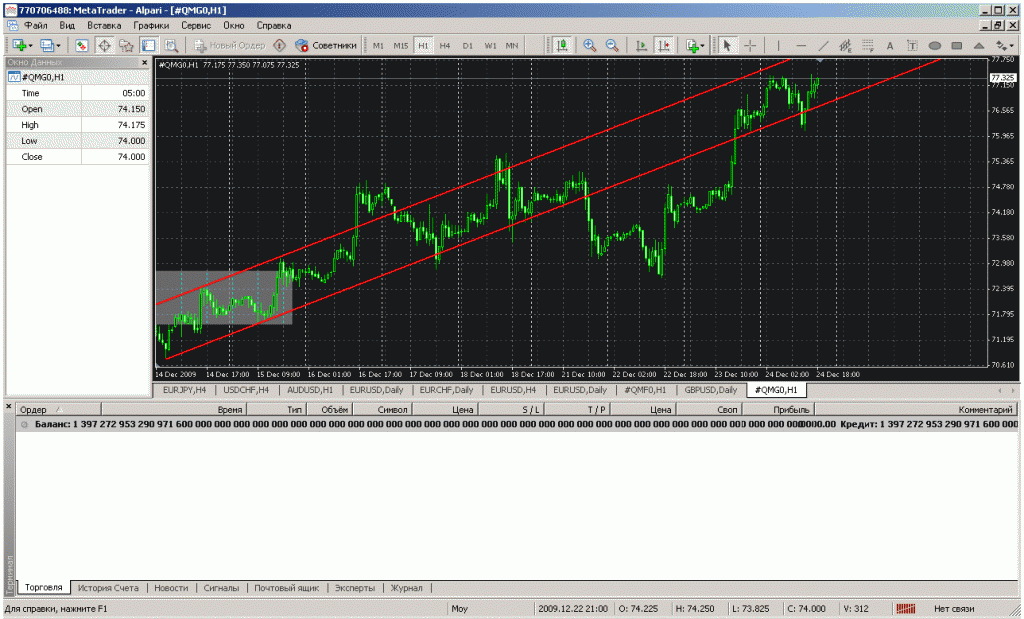
Task: Toggle the Market Watch window icon
Action: [82, 45]
